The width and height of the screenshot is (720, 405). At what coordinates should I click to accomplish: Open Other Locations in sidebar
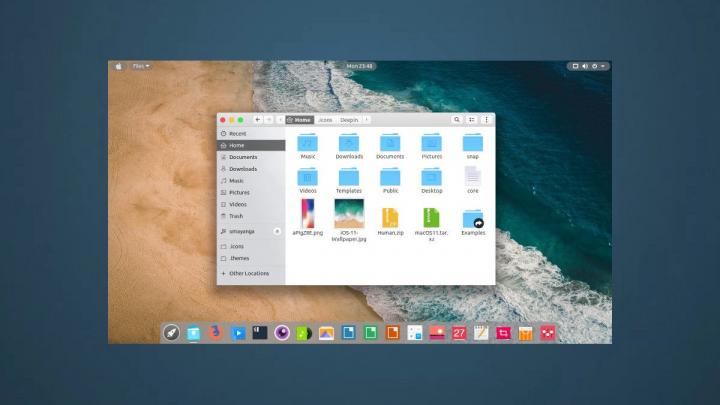[x=248, y=273]
